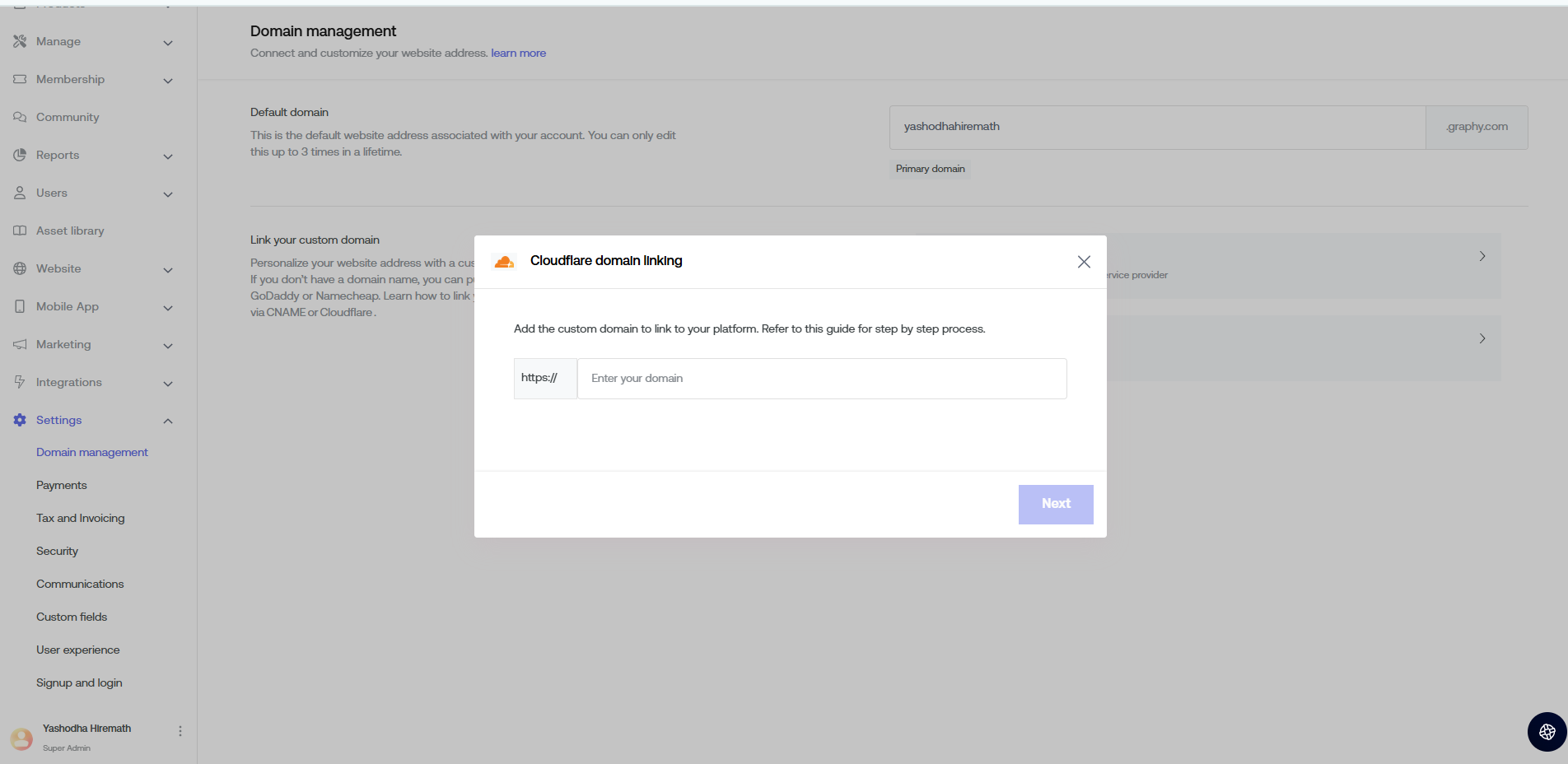Close the Cloudflare domain linking dialog
The height and width of the screenshot is (764, 1568).
pyautogui.click(x=1084, y=262)
